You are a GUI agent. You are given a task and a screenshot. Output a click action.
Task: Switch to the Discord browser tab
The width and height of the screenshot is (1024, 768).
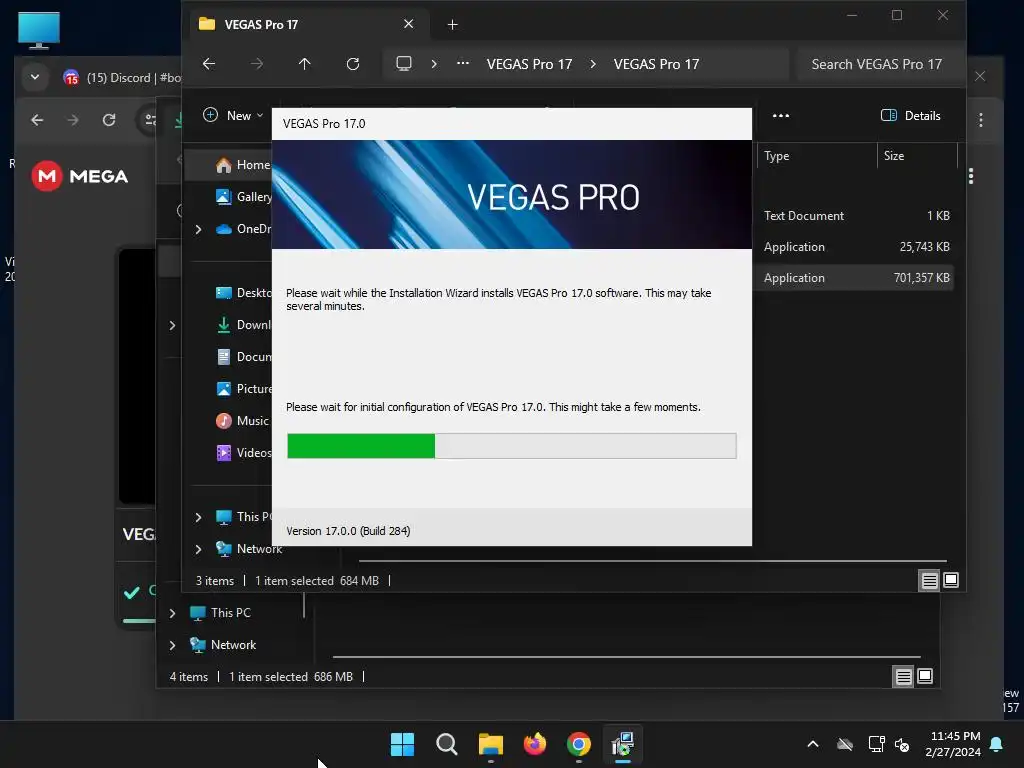point(121,78)
